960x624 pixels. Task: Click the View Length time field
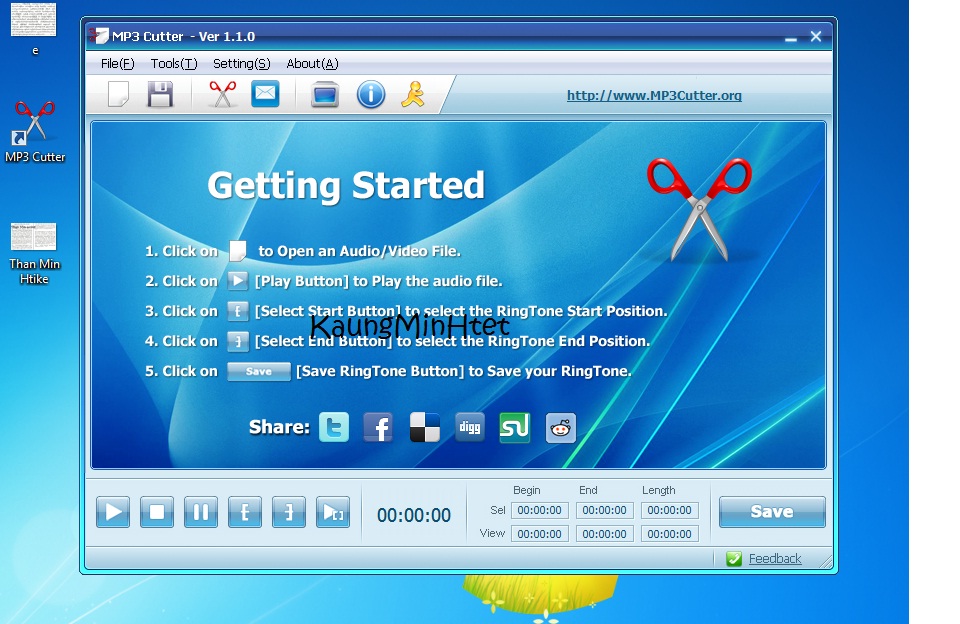tap(670, 534)
